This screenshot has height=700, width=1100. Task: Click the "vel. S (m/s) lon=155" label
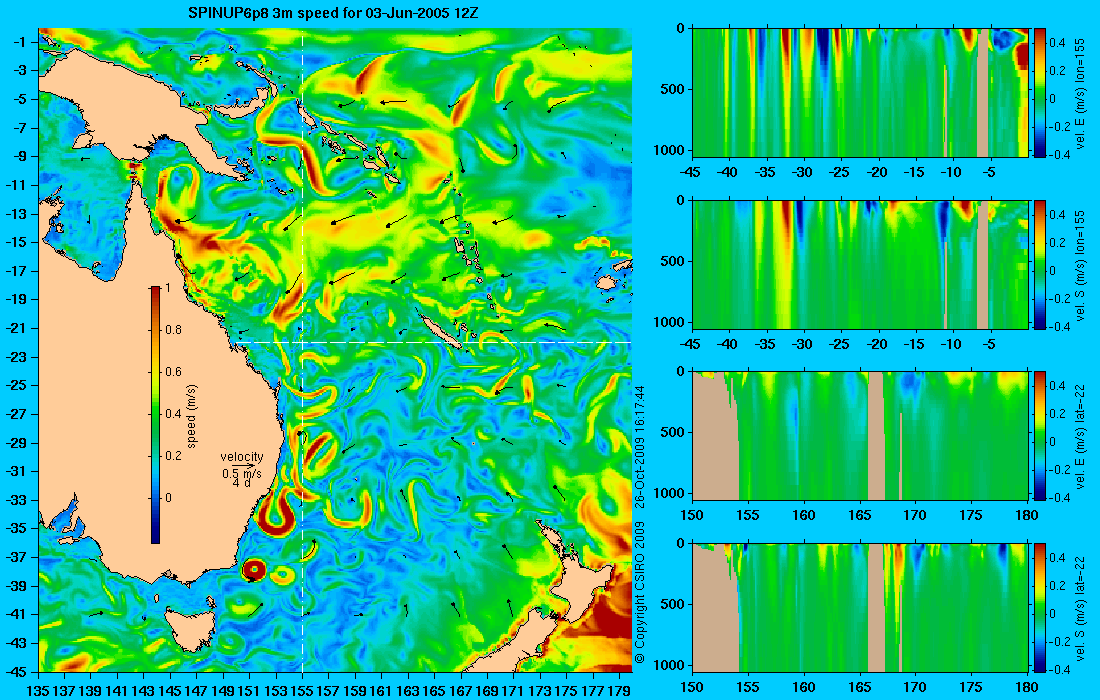click(1080, 264)
